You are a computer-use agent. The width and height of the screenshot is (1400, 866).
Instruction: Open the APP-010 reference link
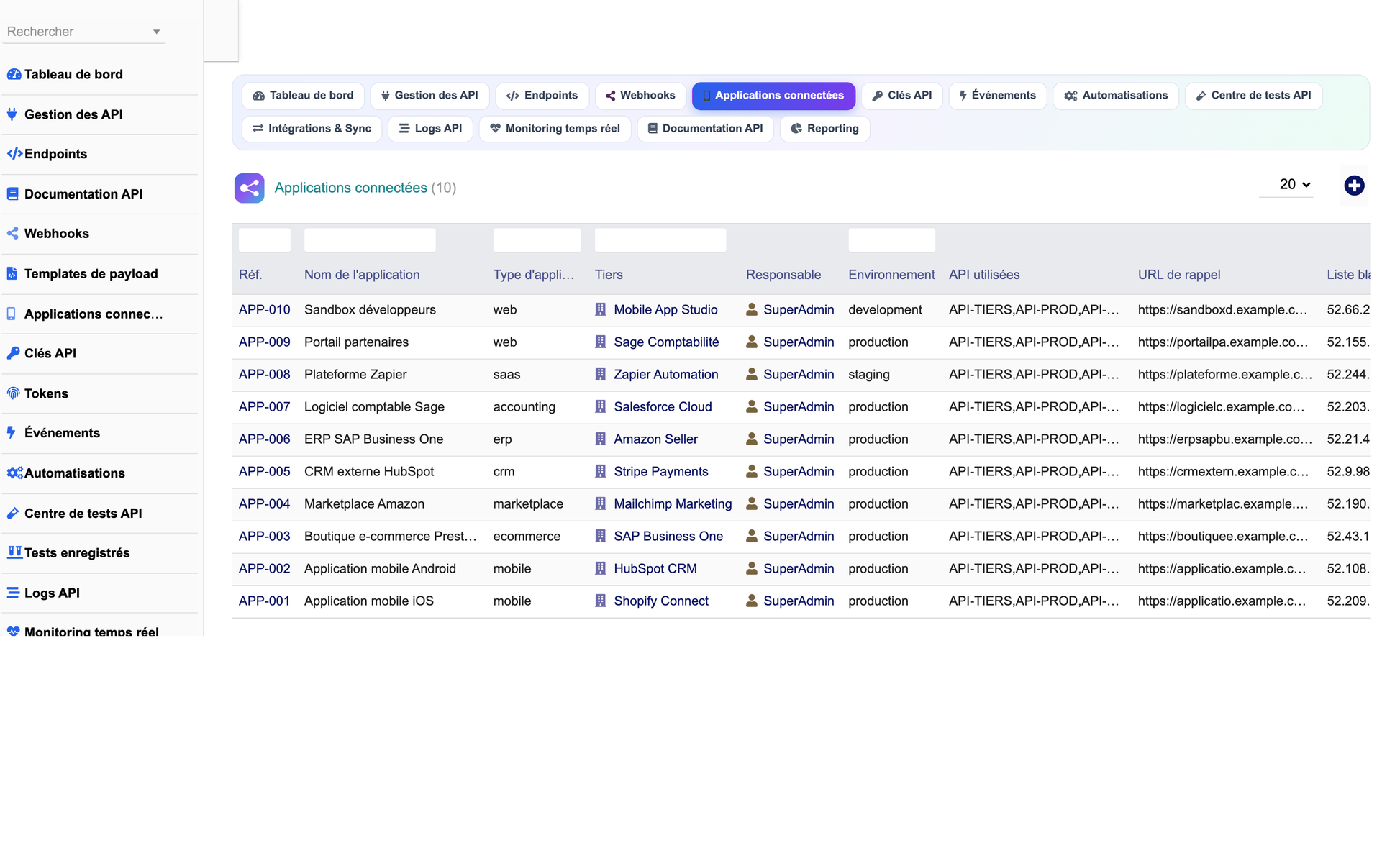pos(264,310)
